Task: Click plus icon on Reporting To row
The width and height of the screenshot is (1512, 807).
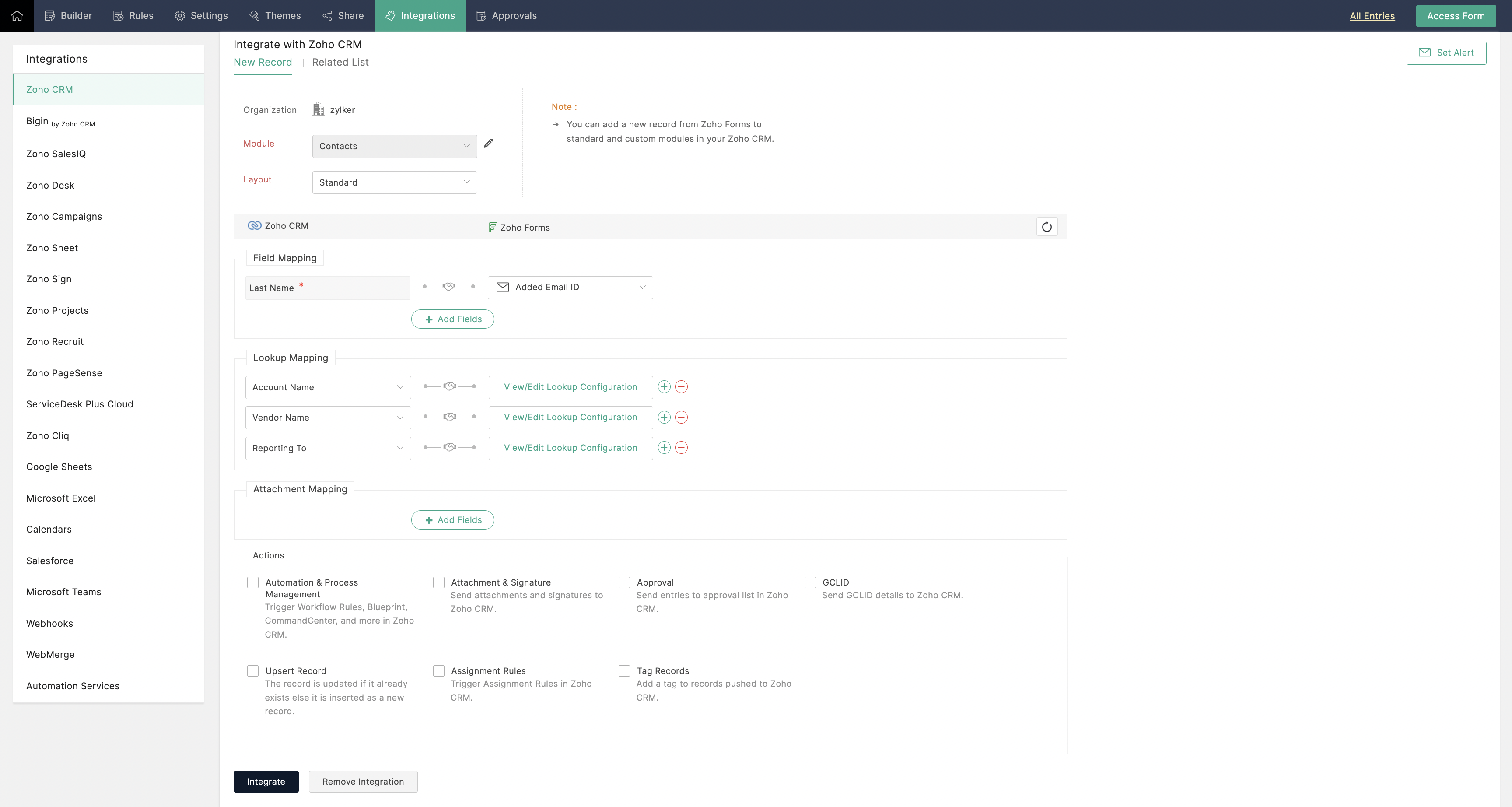Action: [x=664, y=448]
